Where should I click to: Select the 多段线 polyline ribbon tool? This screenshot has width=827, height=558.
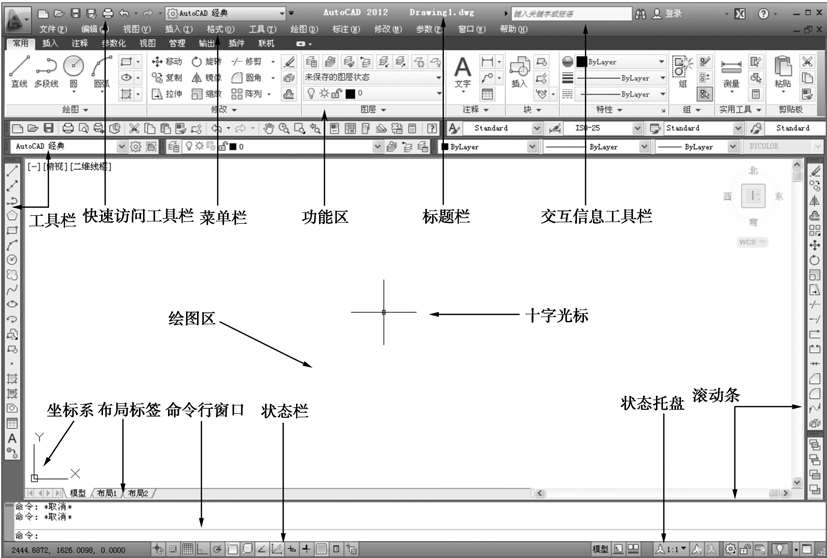point(46,72)
